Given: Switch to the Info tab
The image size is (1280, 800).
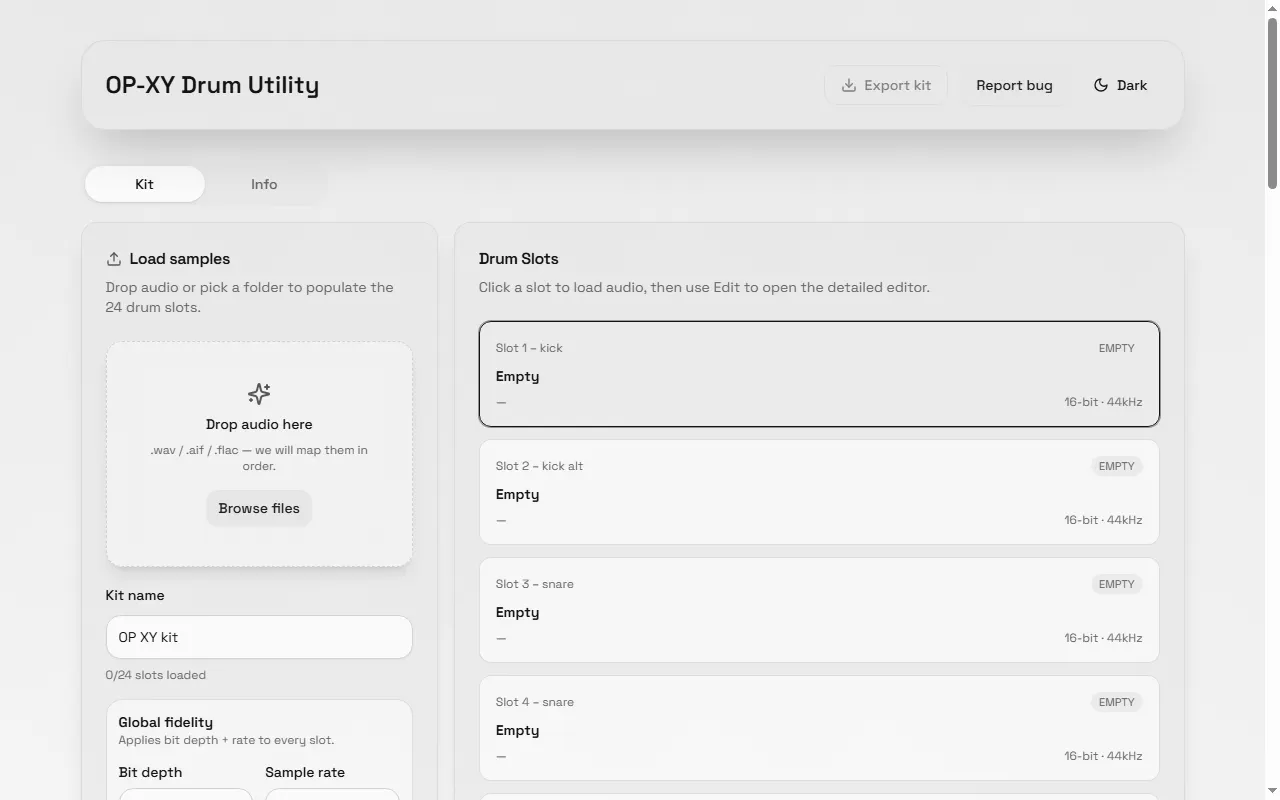Looking at the screenshot, I should pyautogui.click(x=264, y=184).
